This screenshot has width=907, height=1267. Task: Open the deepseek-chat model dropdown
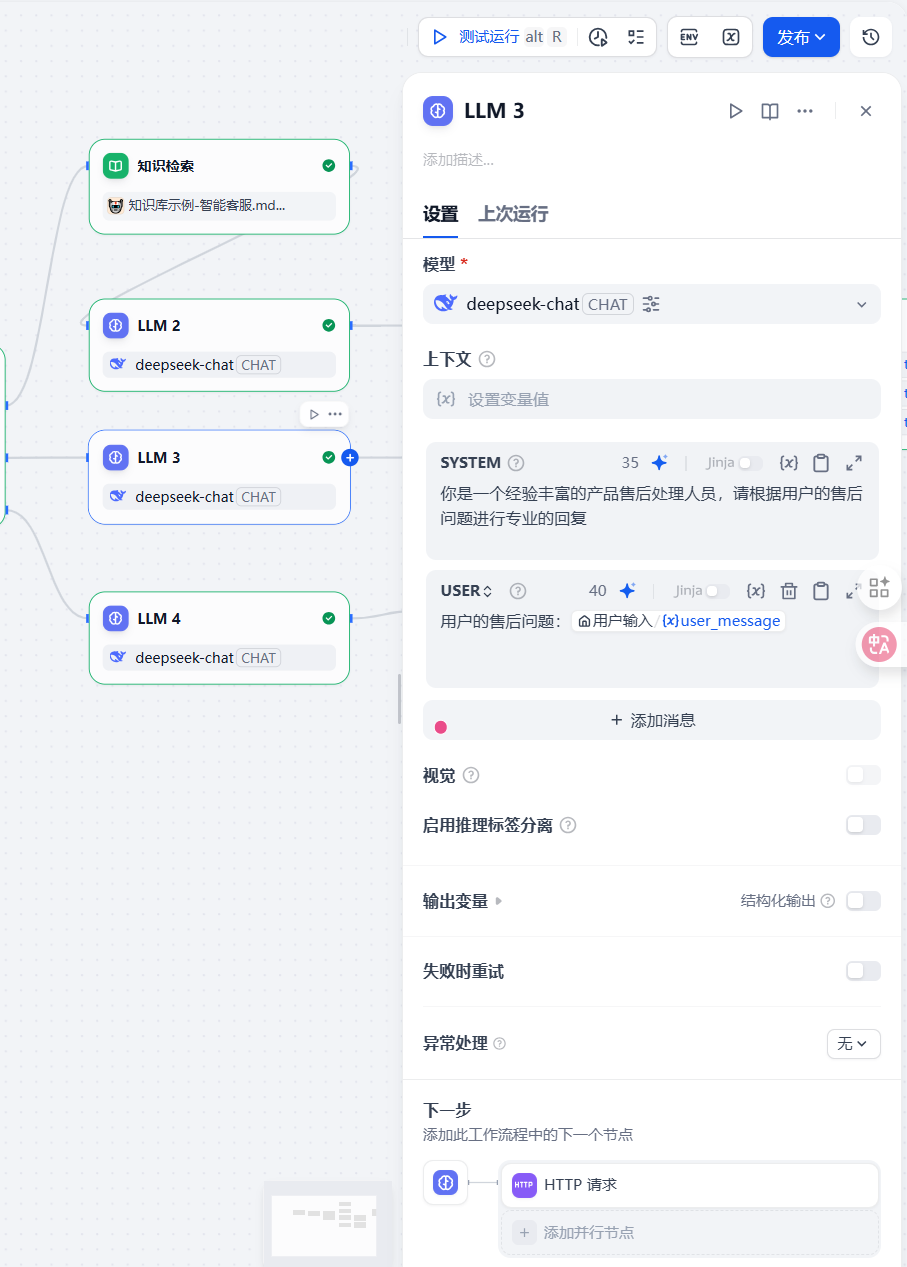coord(862,304)
